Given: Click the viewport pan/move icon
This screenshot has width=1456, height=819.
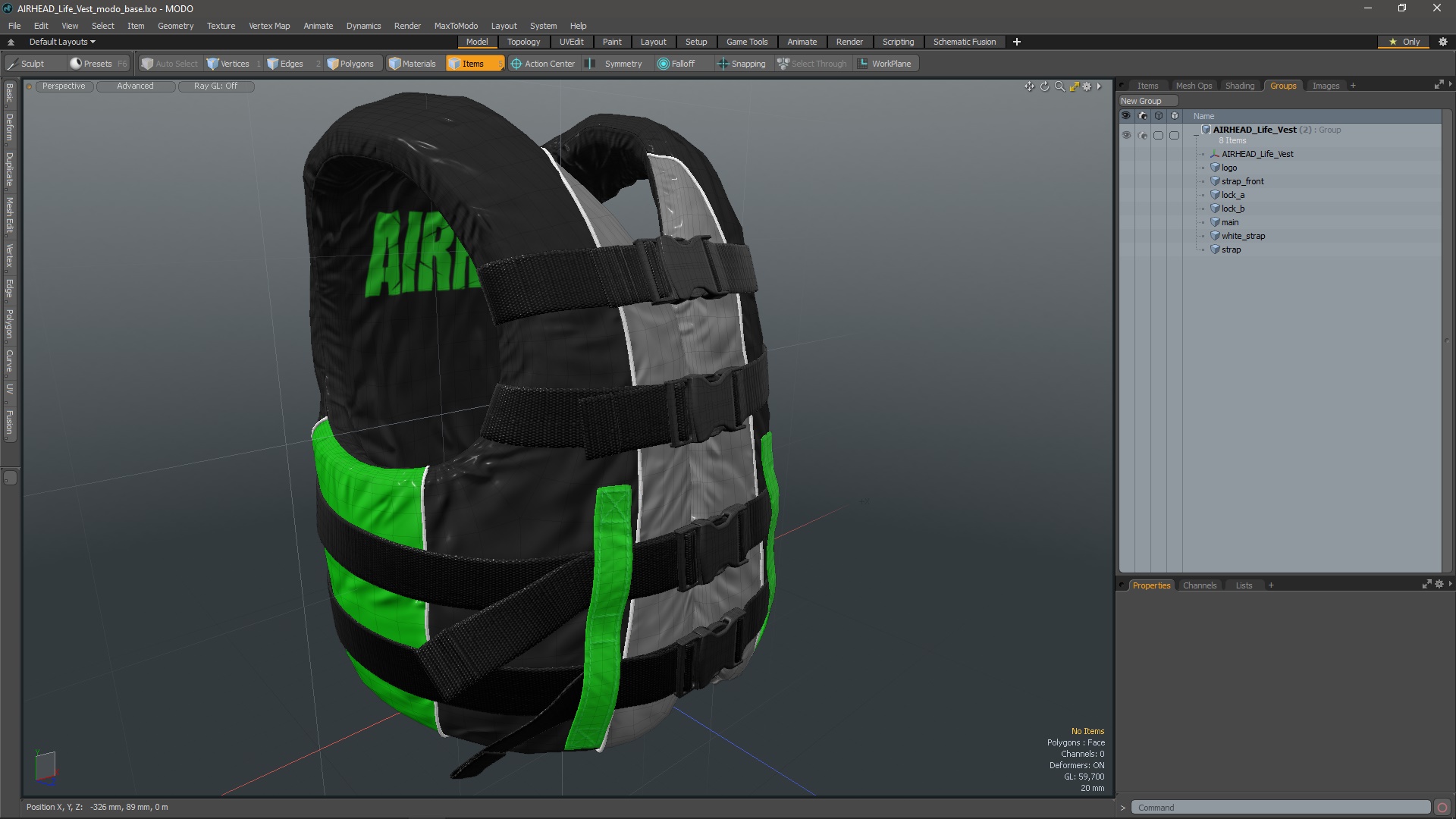Looking at the screenshot, I should tap(1029, 86).
